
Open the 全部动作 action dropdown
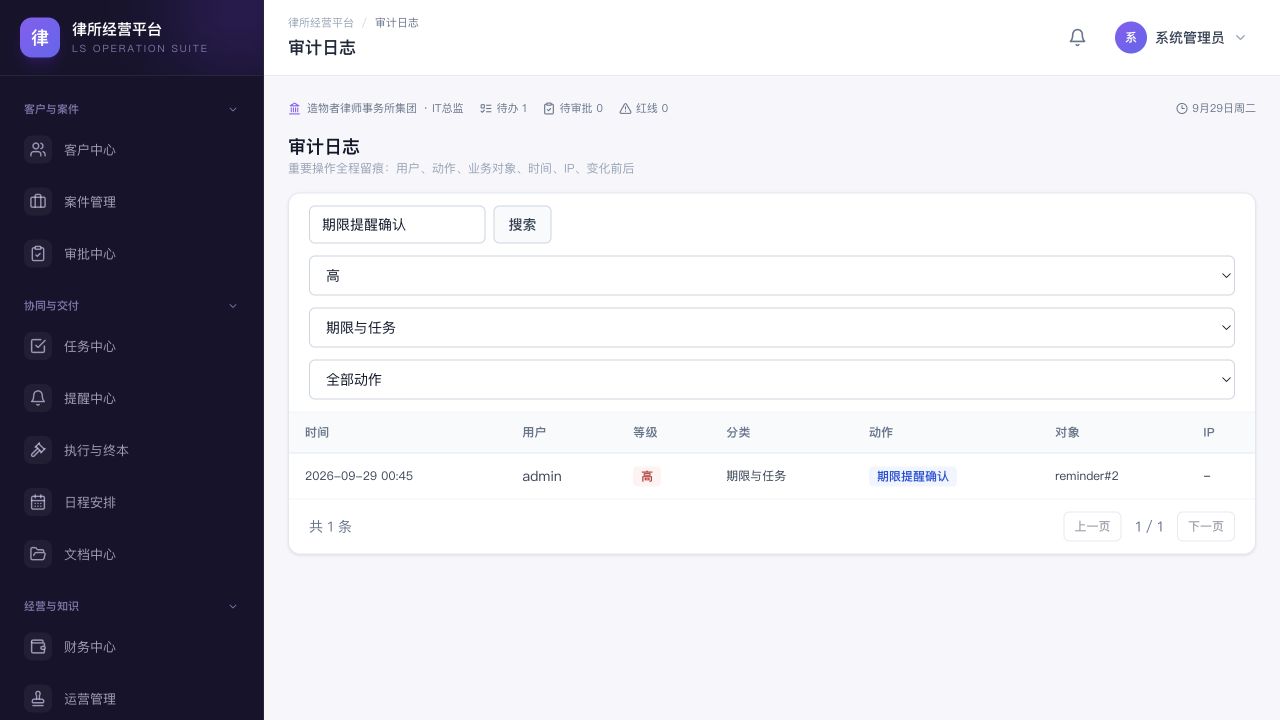click(x=772, y=380)
